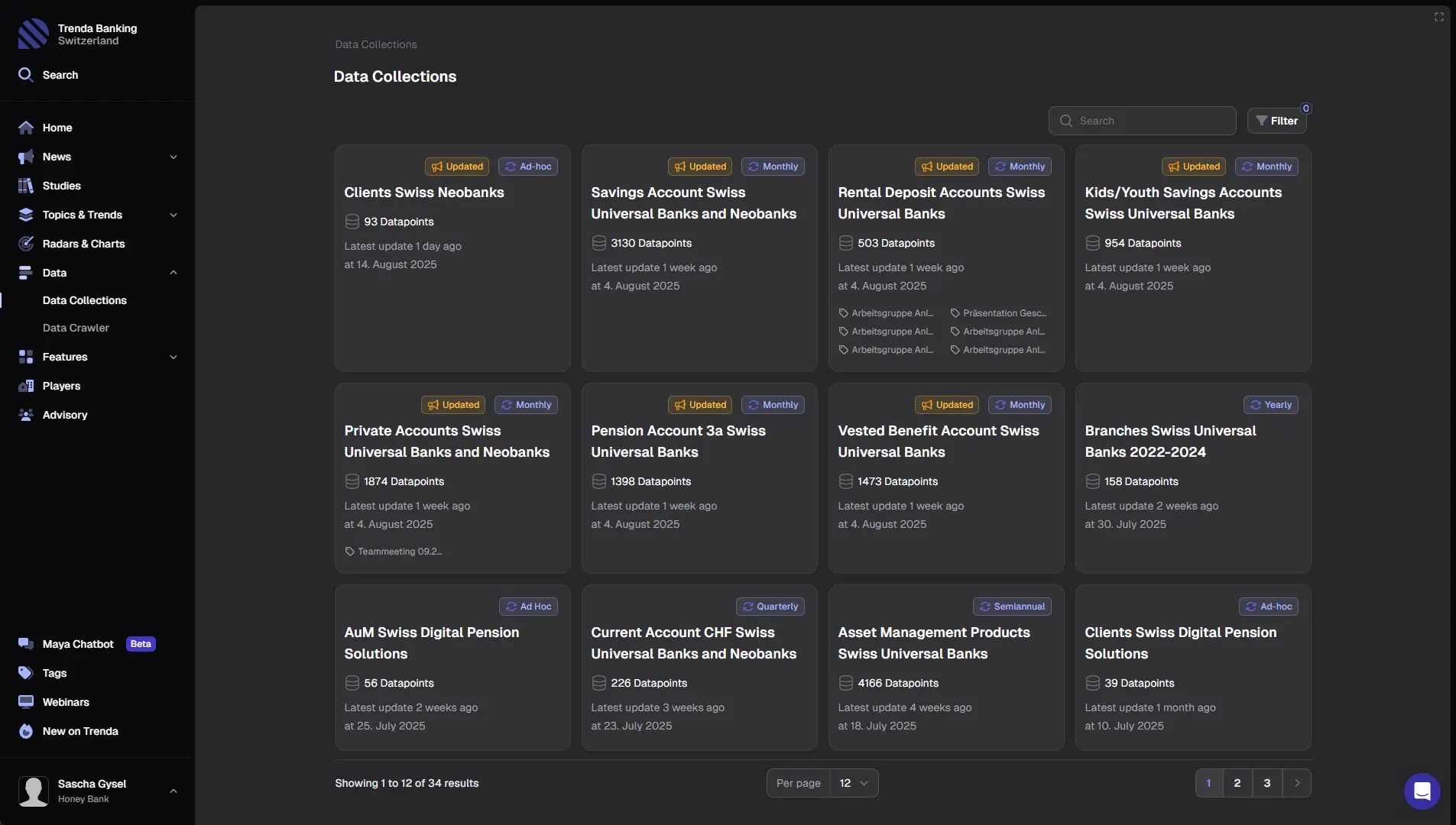Switch to the Data Crawler view

pyautogui.click(x=76, y=328)
